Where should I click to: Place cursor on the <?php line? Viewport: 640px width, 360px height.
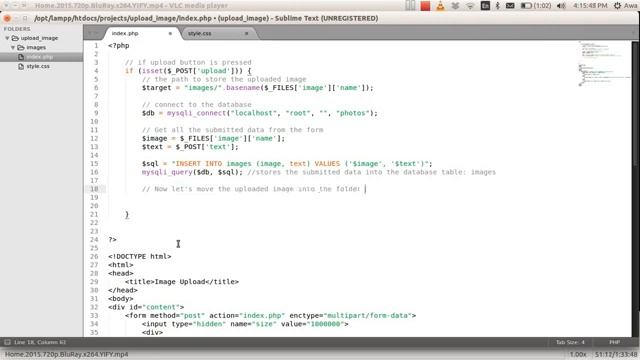119,46
